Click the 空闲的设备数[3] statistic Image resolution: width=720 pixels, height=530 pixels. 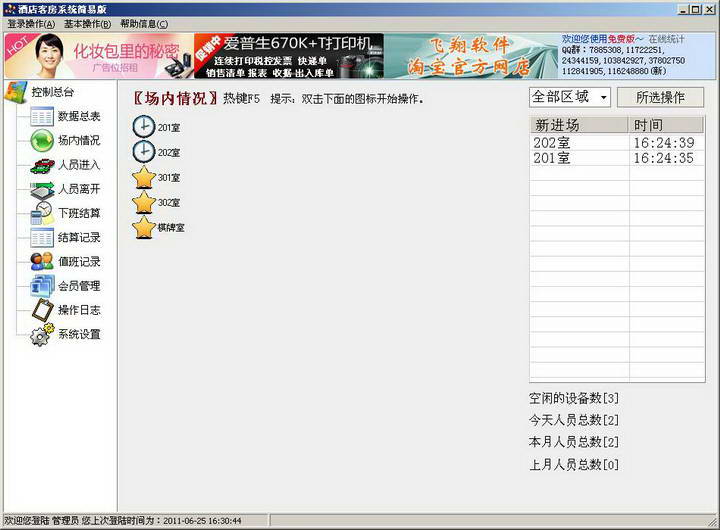[x=574, y=398]
